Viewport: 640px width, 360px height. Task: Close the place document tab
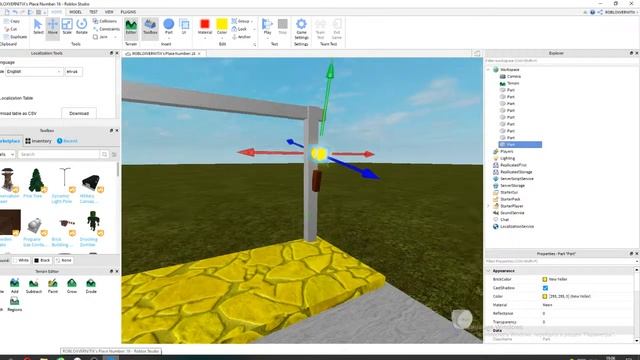point(199,53)
